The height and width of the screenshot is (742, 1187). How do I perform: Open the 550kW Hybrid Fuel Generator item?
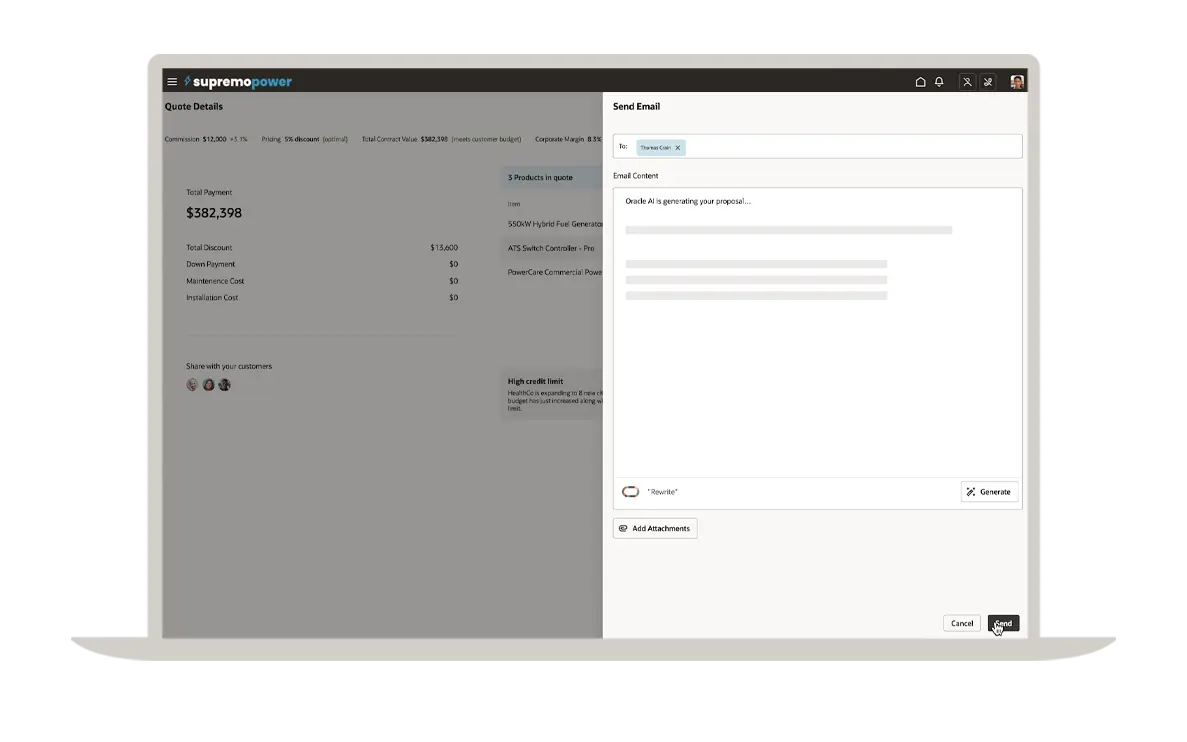click(x=555, y=224)
